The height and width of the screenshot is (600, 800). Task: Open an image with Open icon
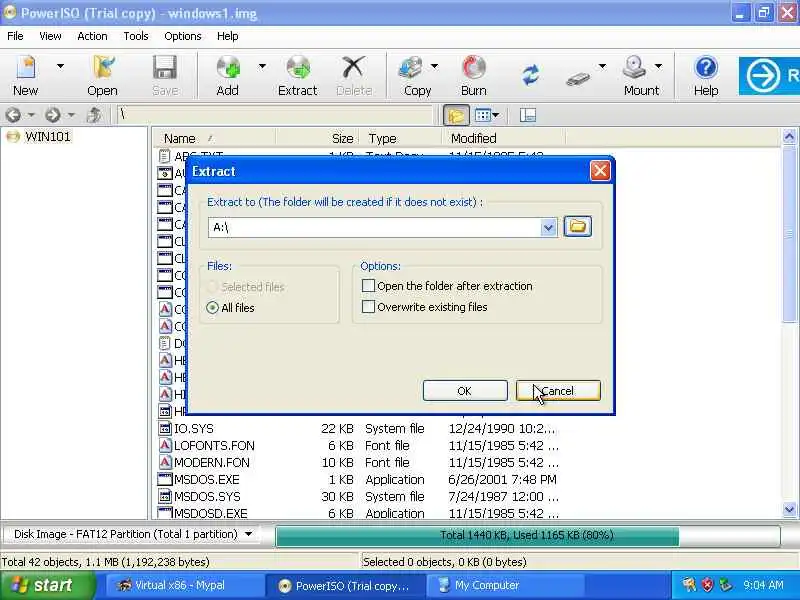(103, 68)
